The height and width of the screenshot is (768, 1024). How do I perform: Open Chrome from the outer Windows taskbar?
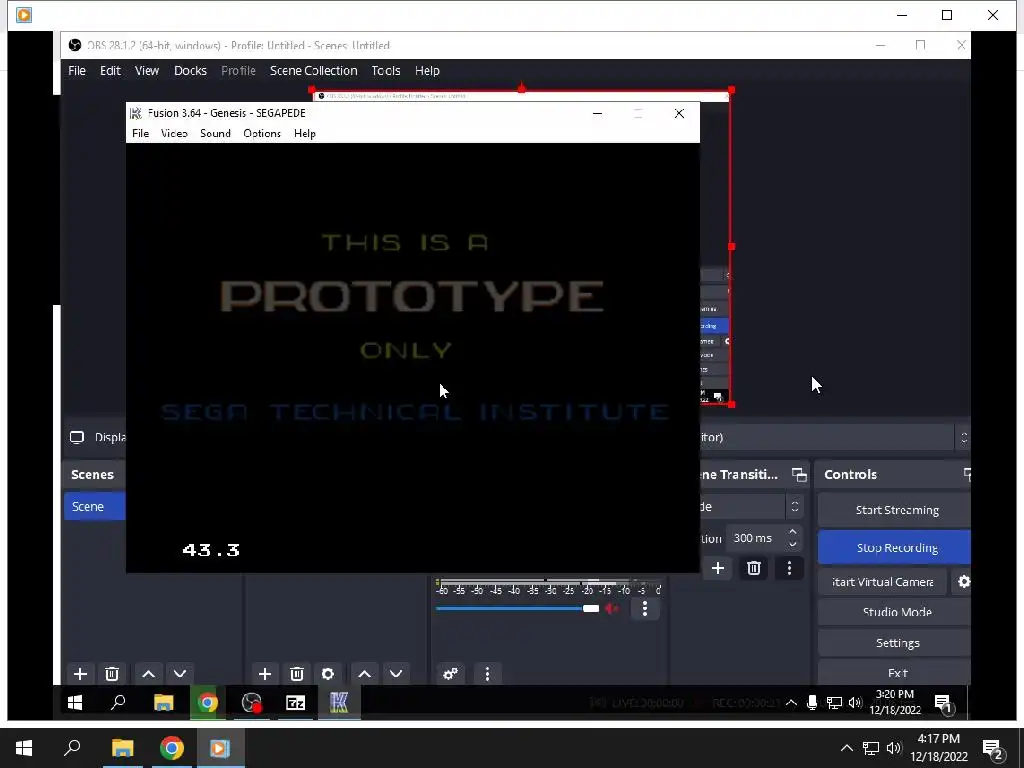pyautogui.click(x=171, y=748)
